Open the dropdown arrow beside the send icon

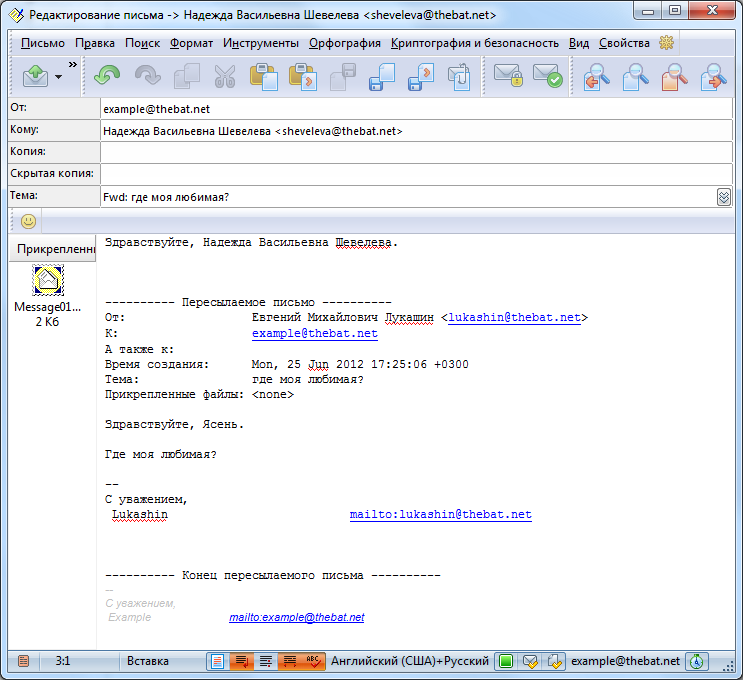(x=58, y=77)
